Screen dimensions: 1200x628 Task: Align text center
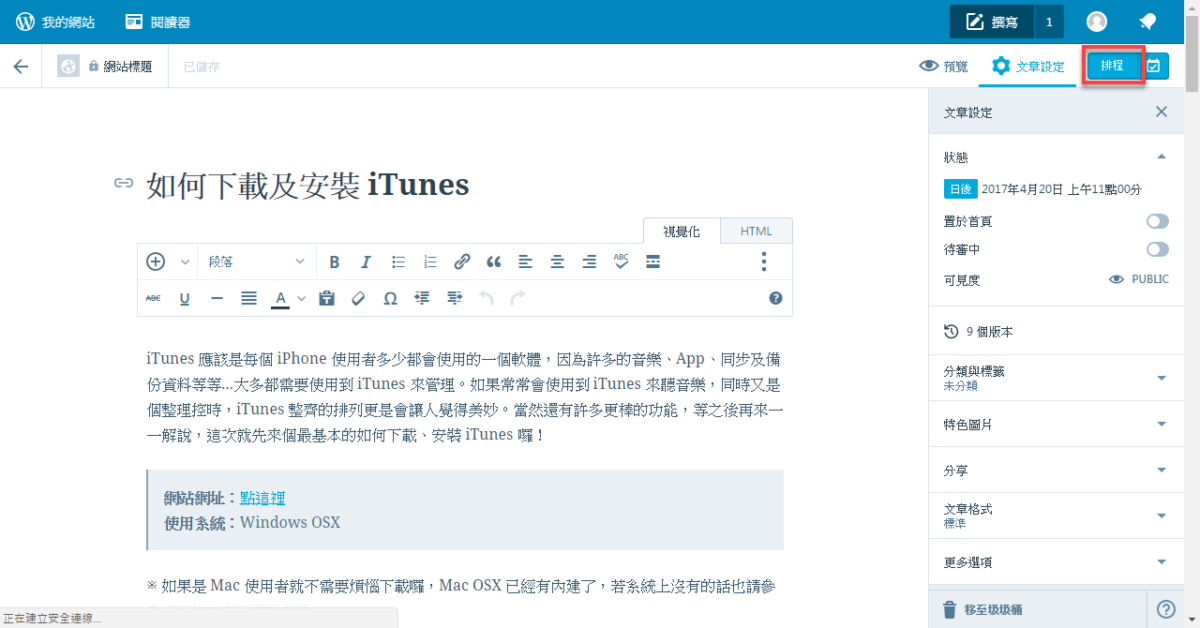tap(557, 262)
